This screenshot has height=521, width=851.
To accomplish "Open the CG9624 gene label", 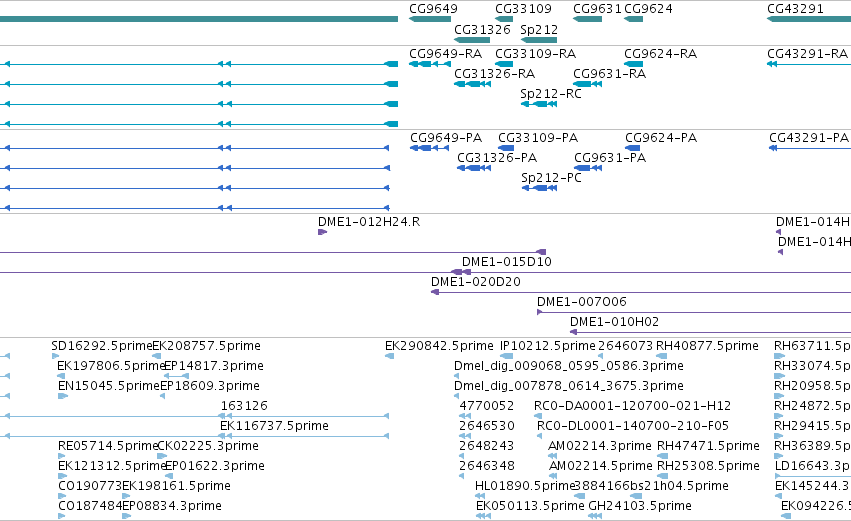I will click(x=648, y=9).
